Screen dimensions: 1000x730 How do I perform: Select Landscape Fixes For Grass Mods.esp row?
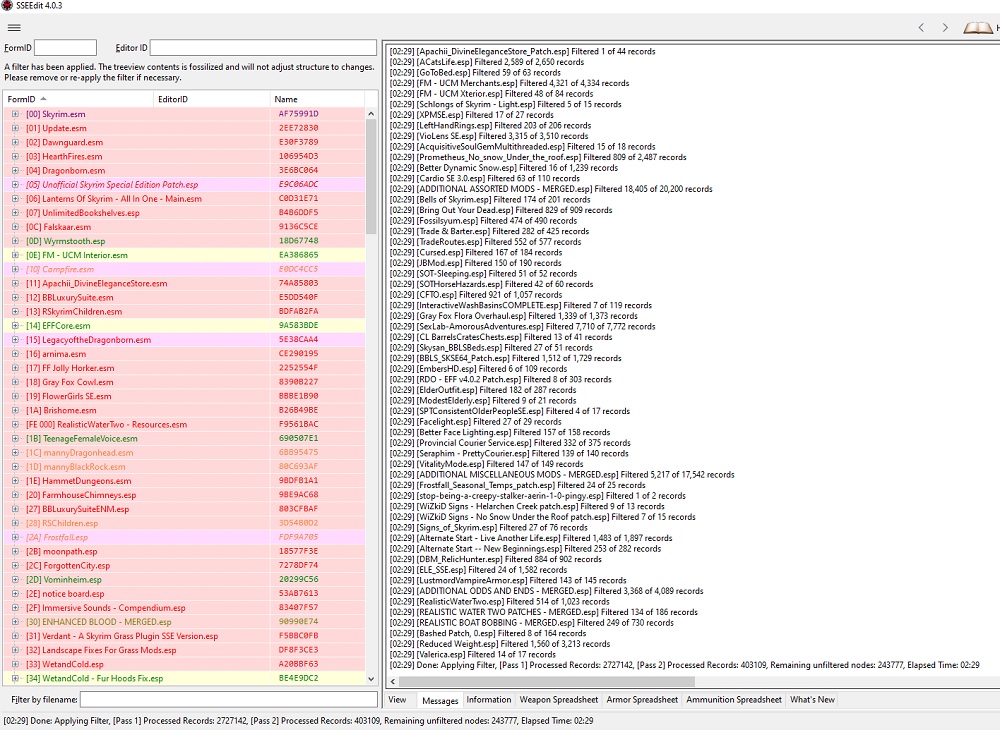[184, 650]
